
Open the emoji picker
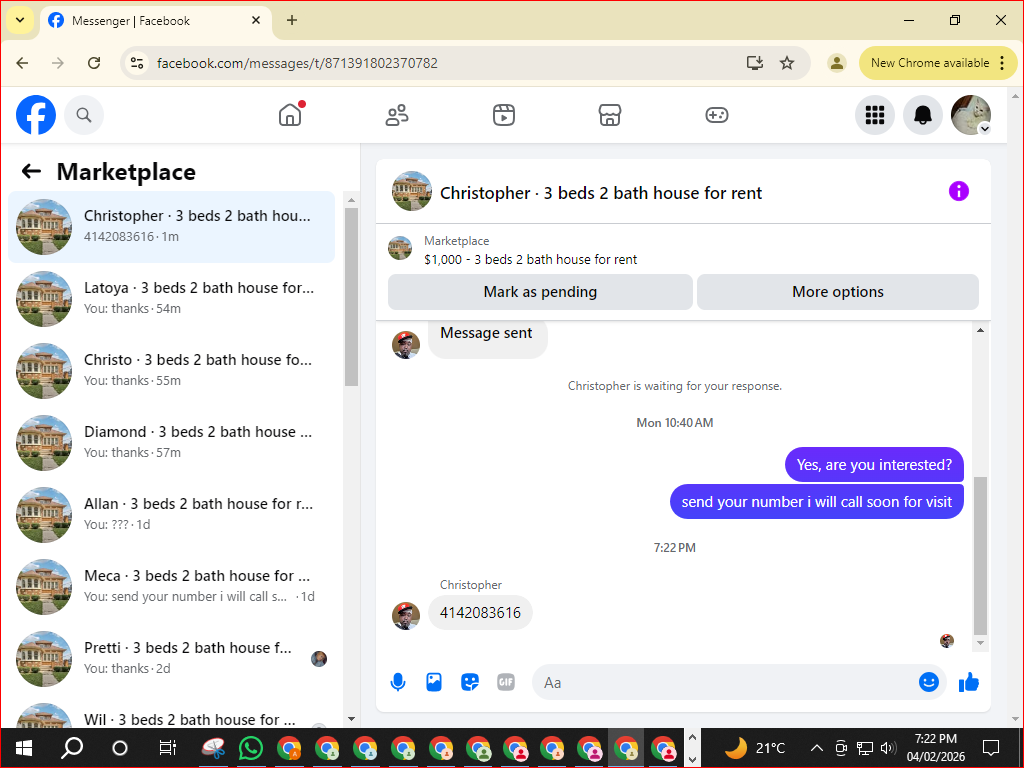pos(928,682)
